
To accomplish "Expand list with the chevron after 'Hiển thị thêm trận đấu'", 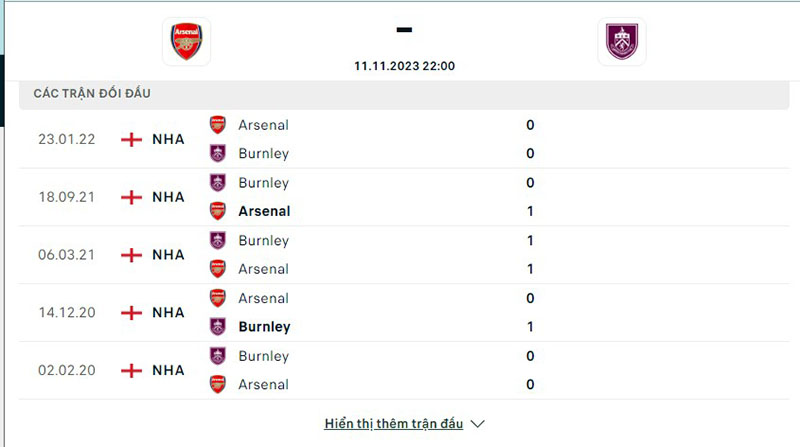I will pyautogui.click(x=478, y=423).
